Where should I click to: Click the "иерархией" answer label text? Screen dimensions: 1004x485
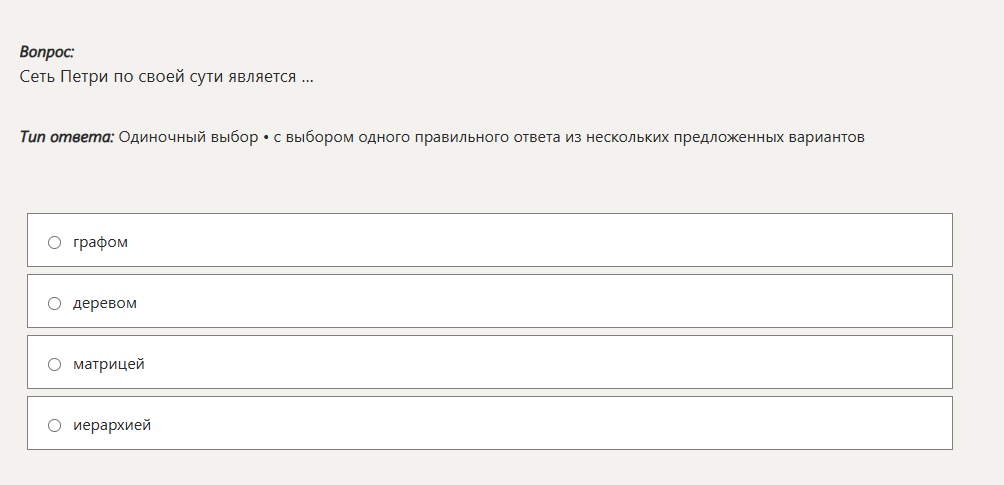[x=112, y=425]
